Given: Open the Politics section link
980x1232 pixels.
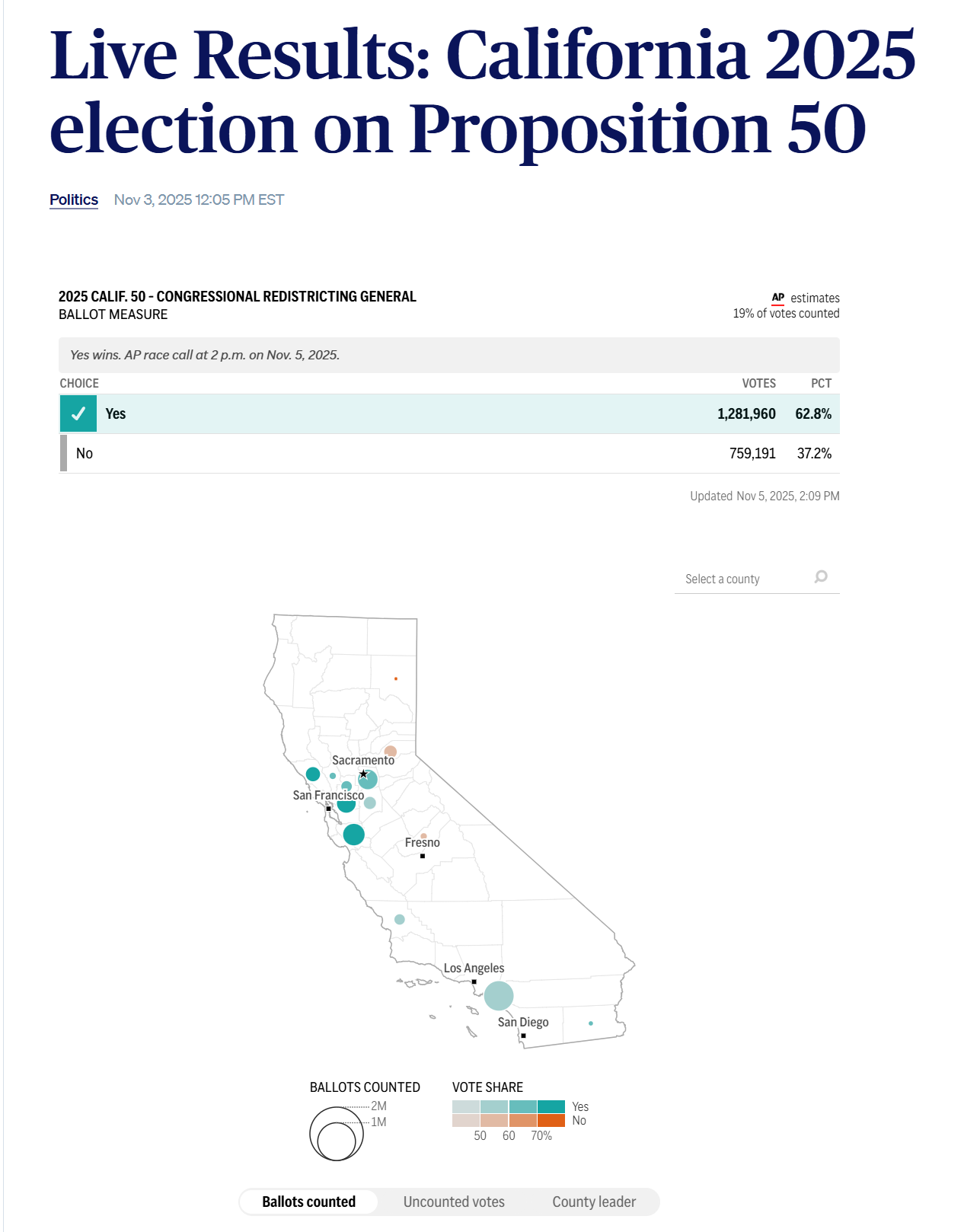Looking at the screenshot, I should 74,199.
